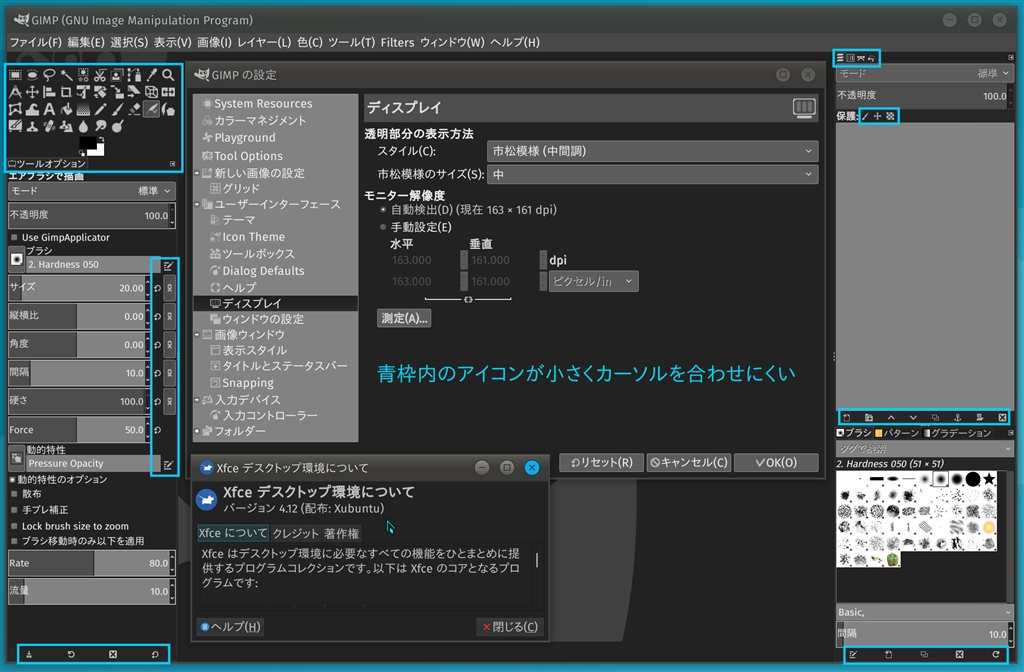Click the リセット(R) reset button

[601, 462]
